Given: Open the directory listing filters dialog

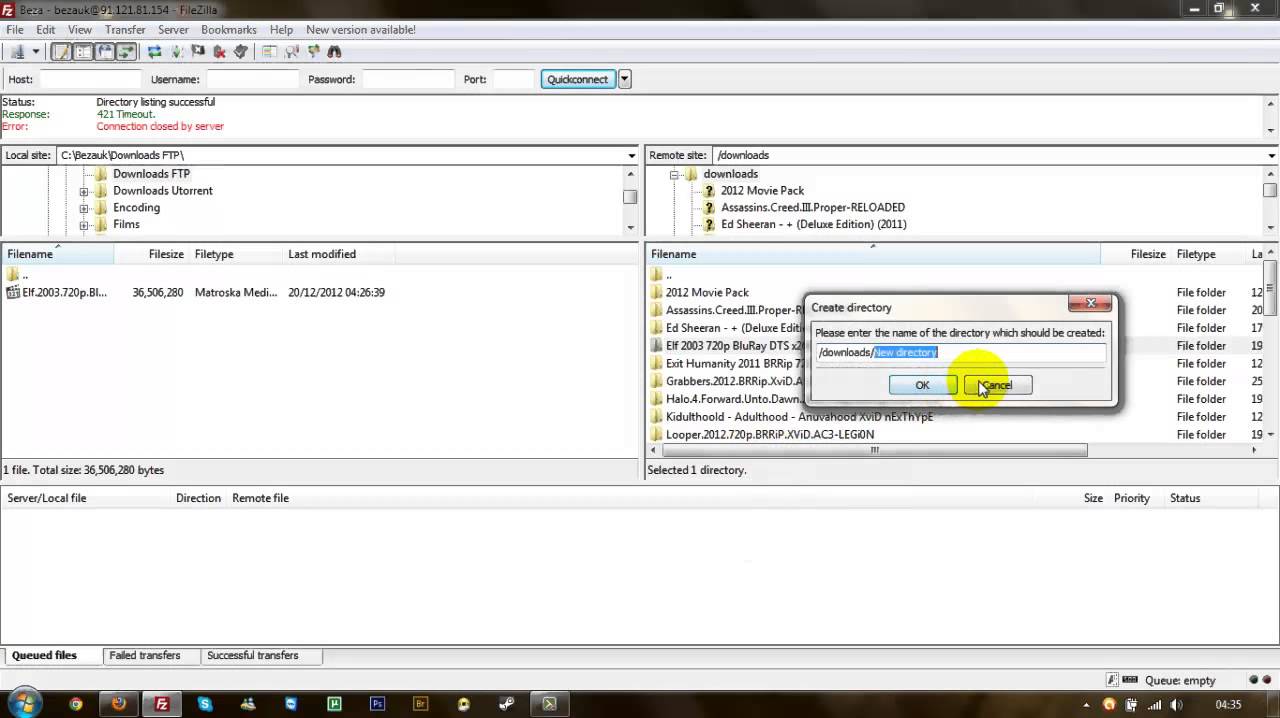Looking at the screenshot, I should pyautogui.click(x=270, y=52).
